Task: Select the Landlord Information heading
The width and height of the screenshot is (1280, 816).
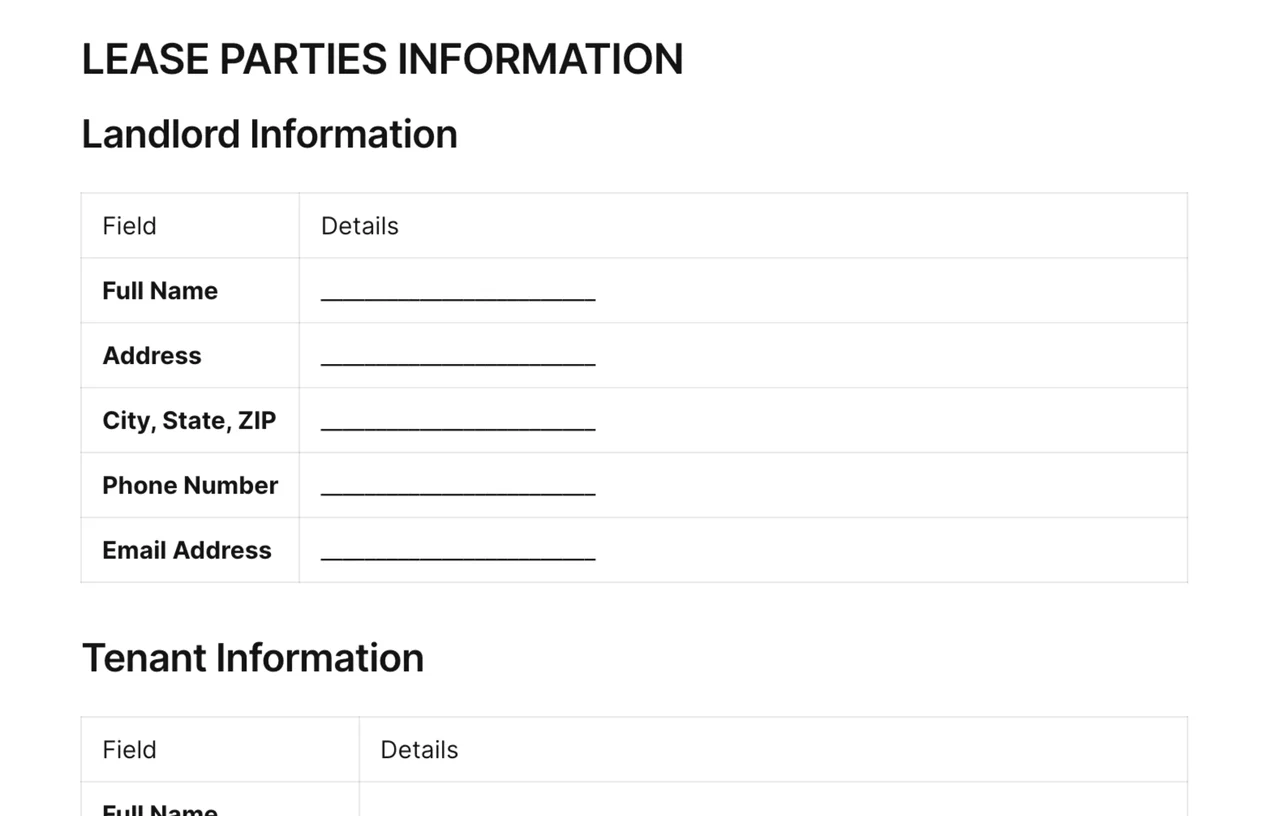Action: 269,134
